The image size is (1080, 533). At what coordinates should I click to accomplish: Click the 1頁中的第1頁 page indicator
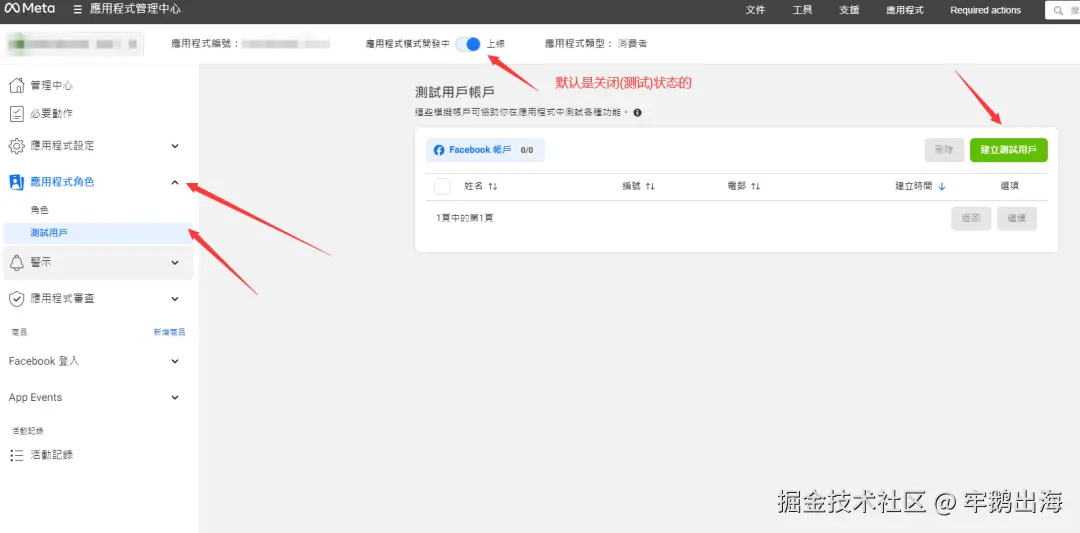pos(465,218)
